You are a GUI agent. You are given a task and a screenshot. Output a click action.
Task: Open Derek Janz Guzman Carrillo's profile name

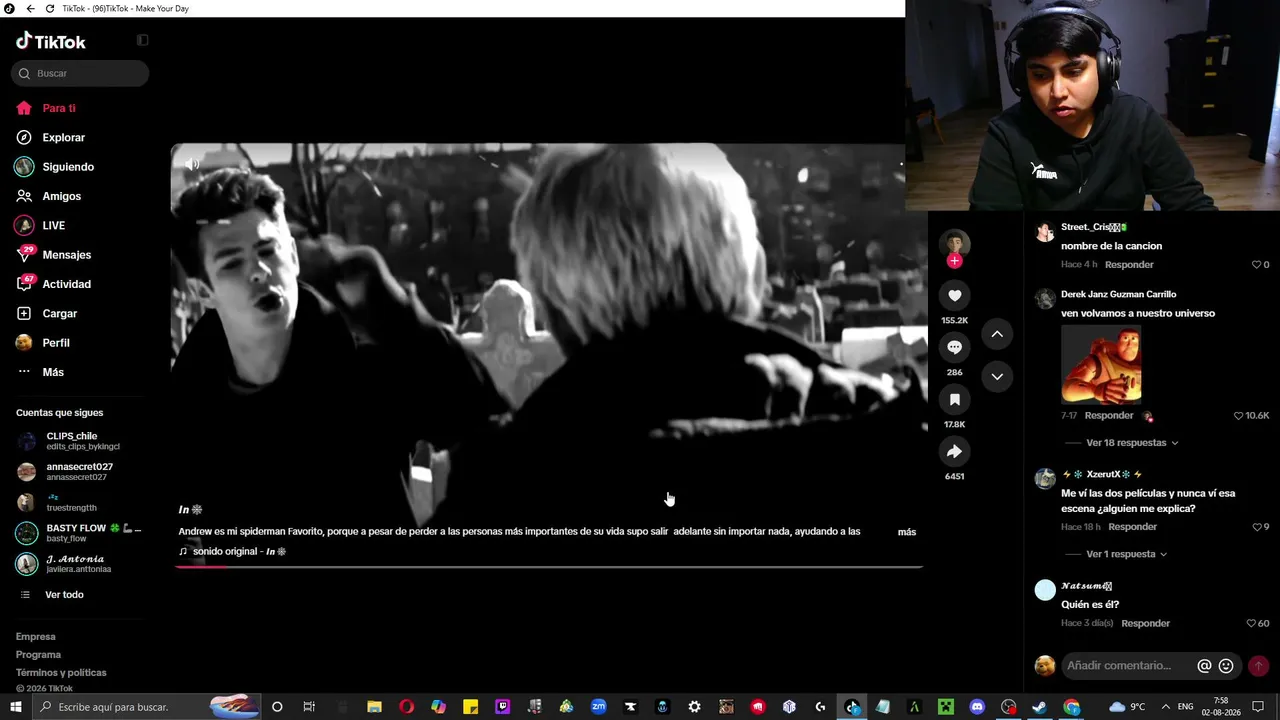pyautogui.click(x=1118, y=295)
